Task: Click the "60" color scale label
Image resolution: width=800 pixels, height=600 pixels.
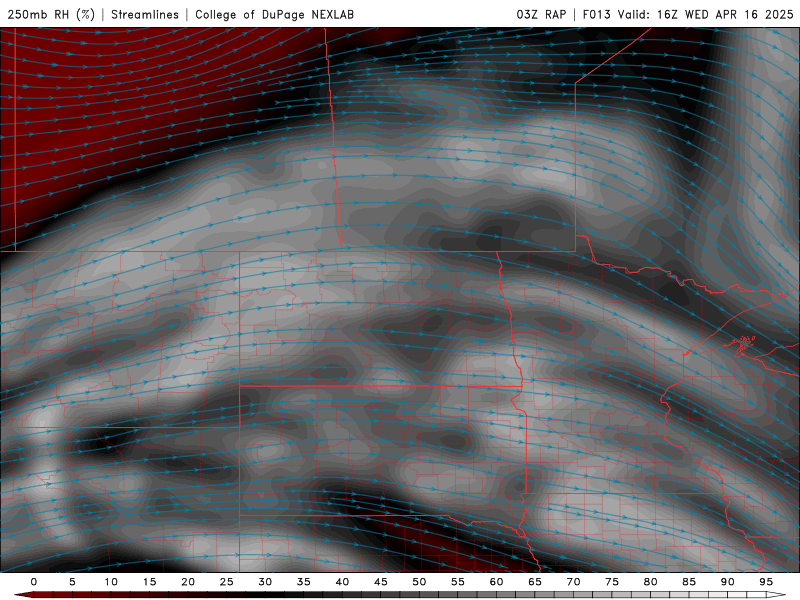Action: 496,582
